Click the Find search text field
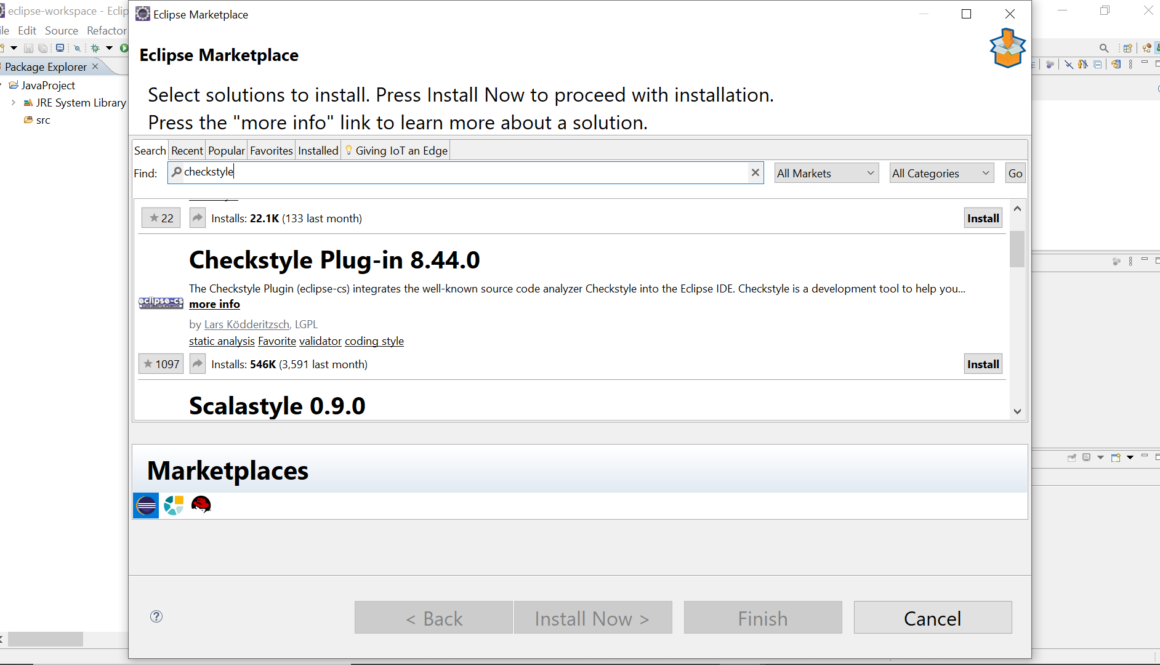The width and height of the screenshot is (1160, 665). tap(460, 172)
